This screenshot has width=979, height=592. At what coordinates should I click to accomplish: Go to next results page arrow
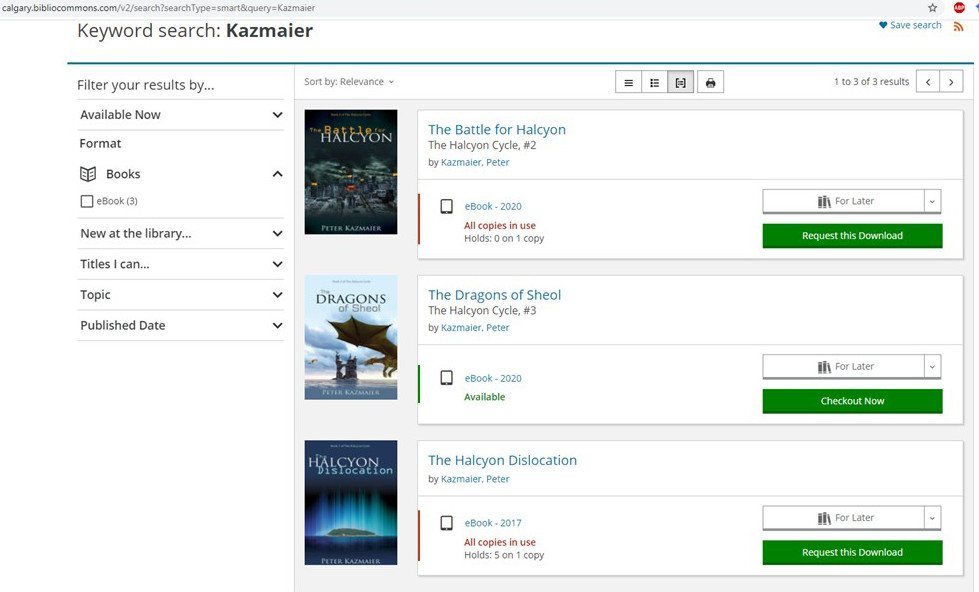point(952,82)
